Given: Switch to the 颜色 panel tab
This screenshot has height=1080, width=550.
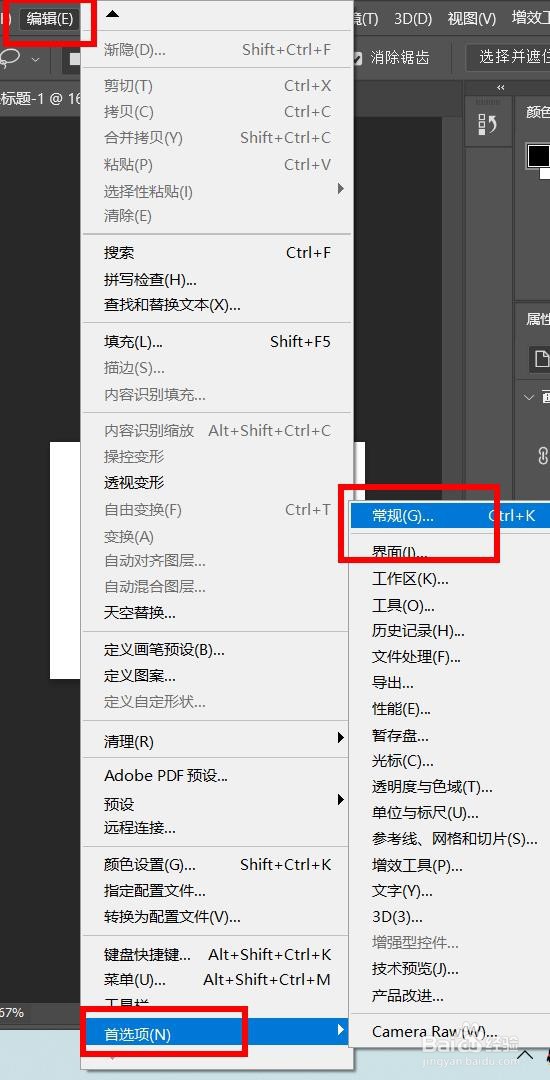Looking at the screenshot, I should click(x=538, y=112).
